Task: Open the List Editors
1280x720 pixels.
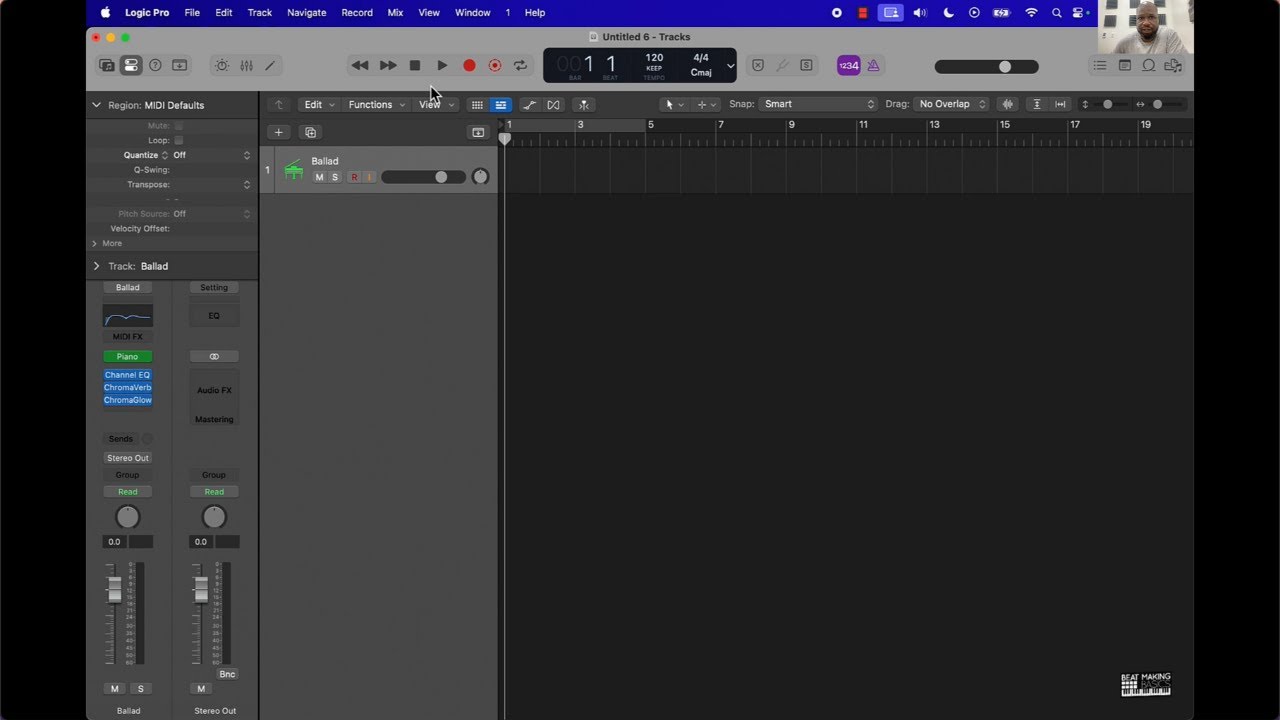Action: coord(1100,66)
